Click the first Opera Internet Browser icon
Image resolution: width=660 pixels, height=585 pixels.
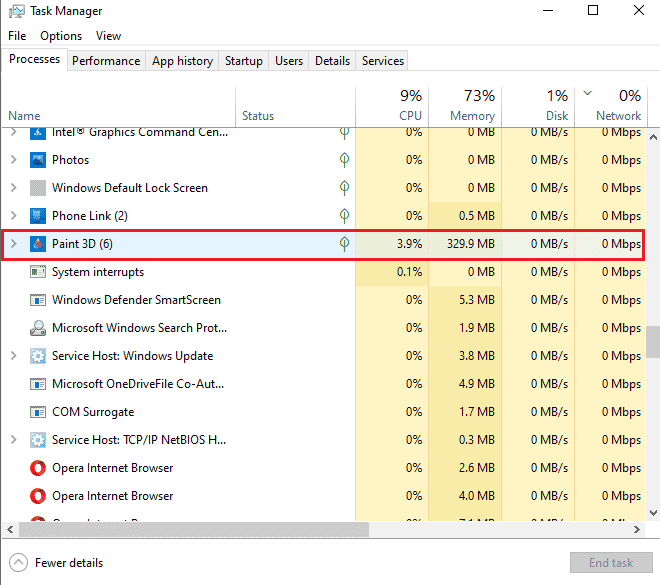click(x=38, y=468)
